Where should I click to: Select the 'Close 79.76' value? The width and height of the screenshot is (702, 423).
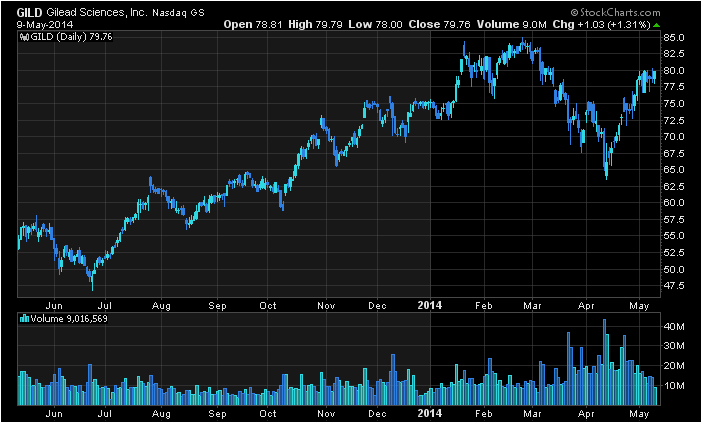[x=440, y=25]
